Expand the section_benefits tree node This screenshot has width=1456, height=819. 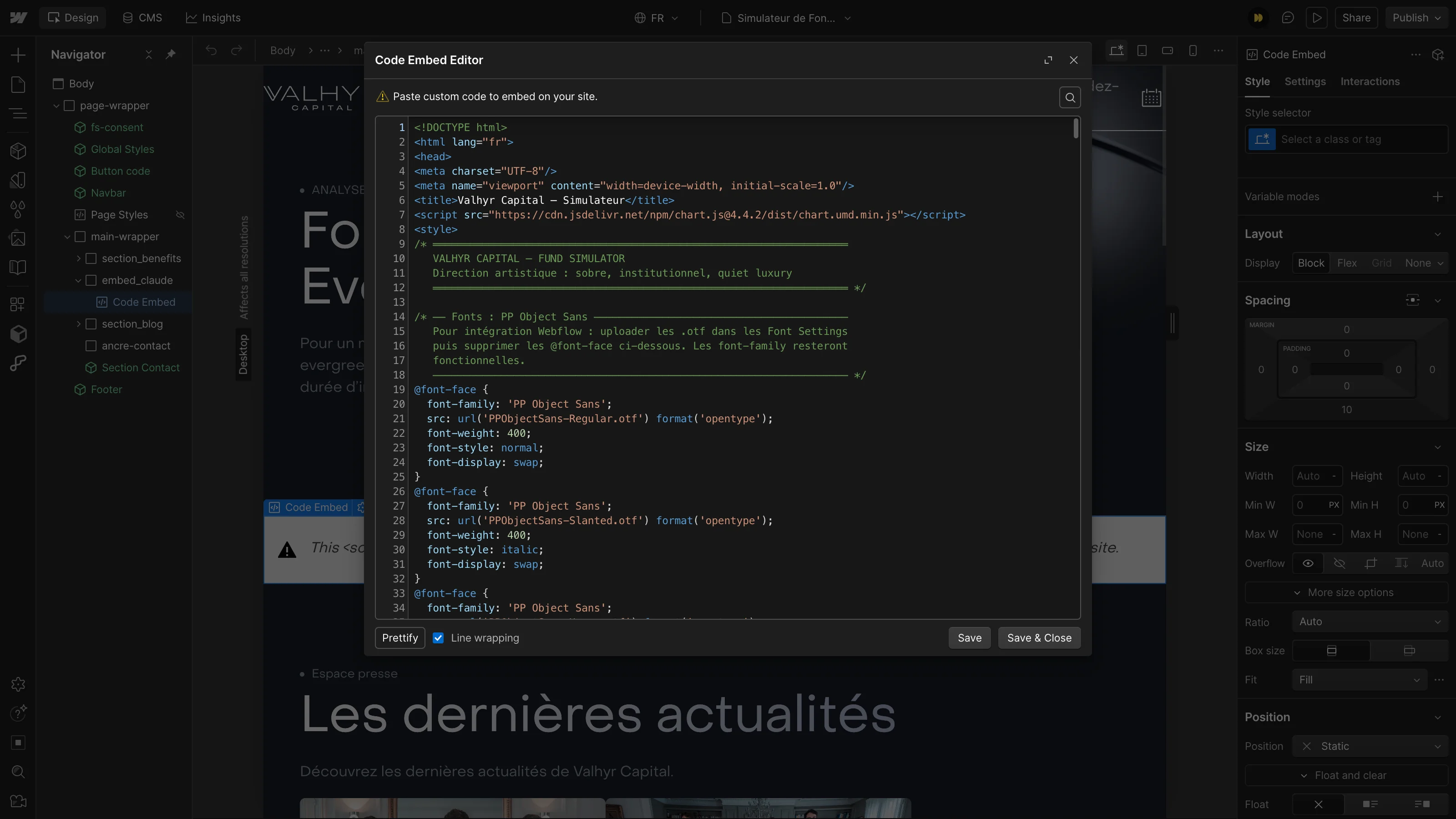coord(79,258)
